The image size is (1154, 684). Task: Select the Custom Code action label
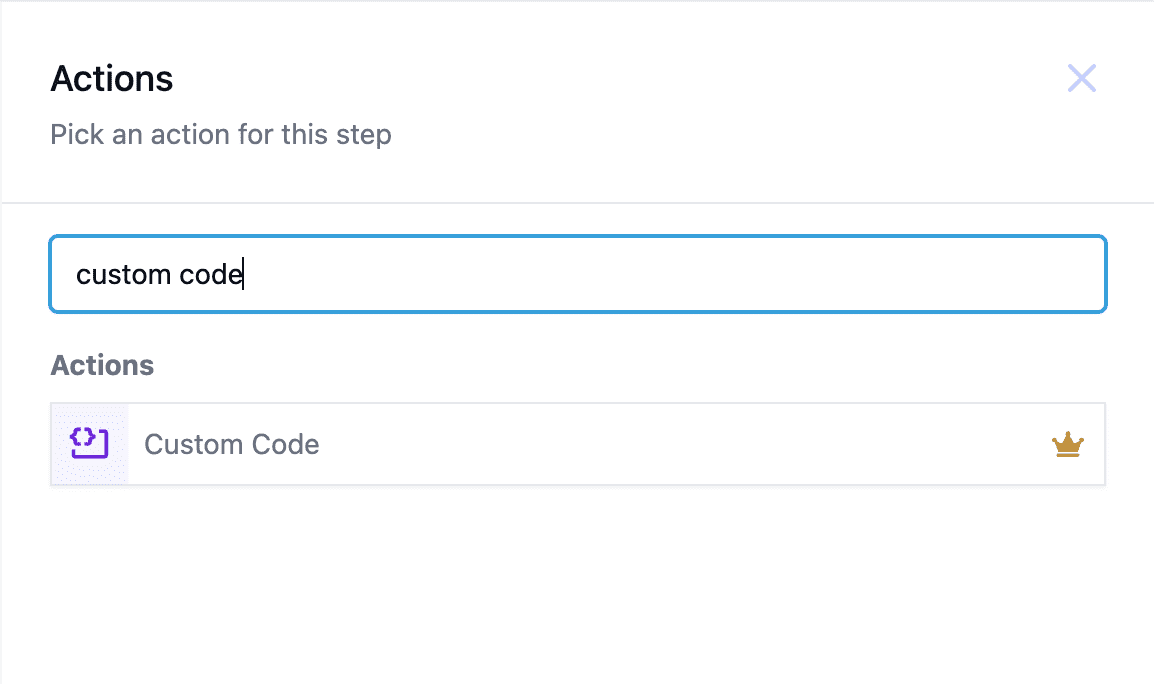click(x=231, y=444)
